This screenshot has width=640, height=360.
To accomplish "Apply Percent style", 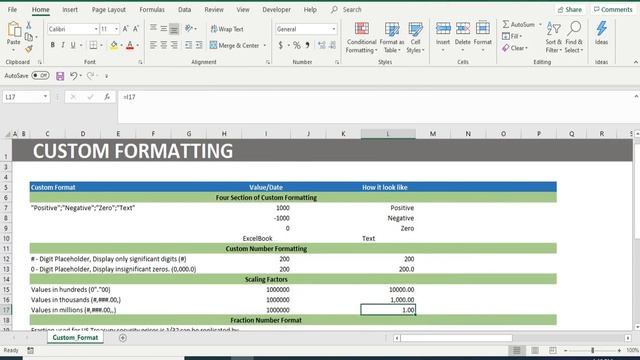I will coord(297,45).
